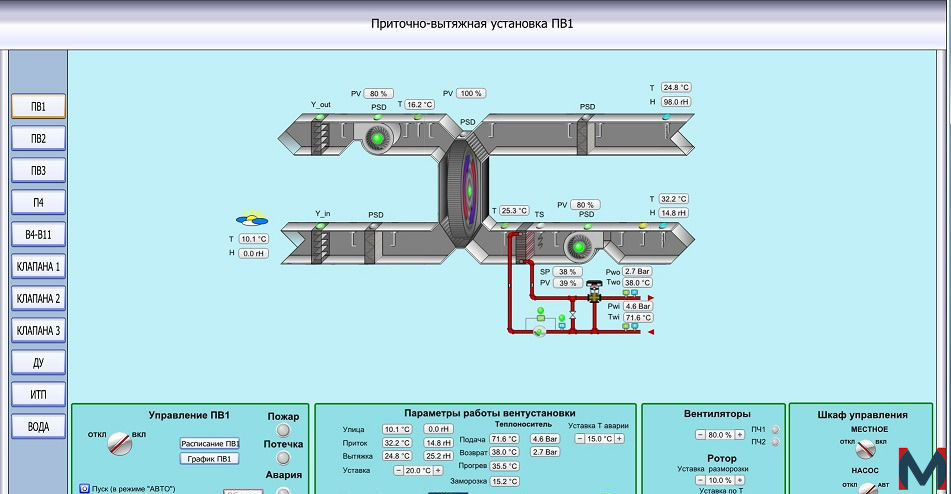Viewport: 951px width, 494px height.
Task: Click the Pwo 2.7 Bar reading
Action: (637, 272)
